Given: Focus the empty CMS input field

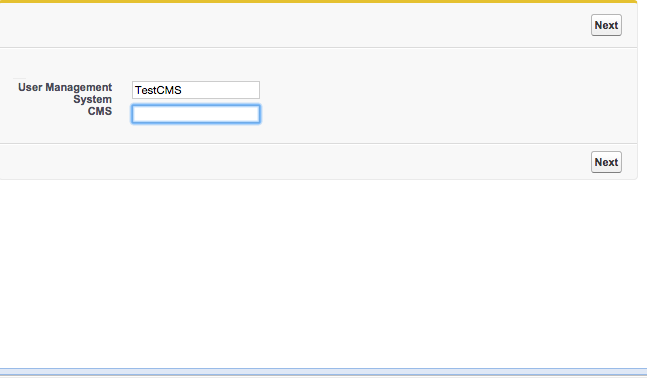Looking at the screenshot, I should 196,114.
